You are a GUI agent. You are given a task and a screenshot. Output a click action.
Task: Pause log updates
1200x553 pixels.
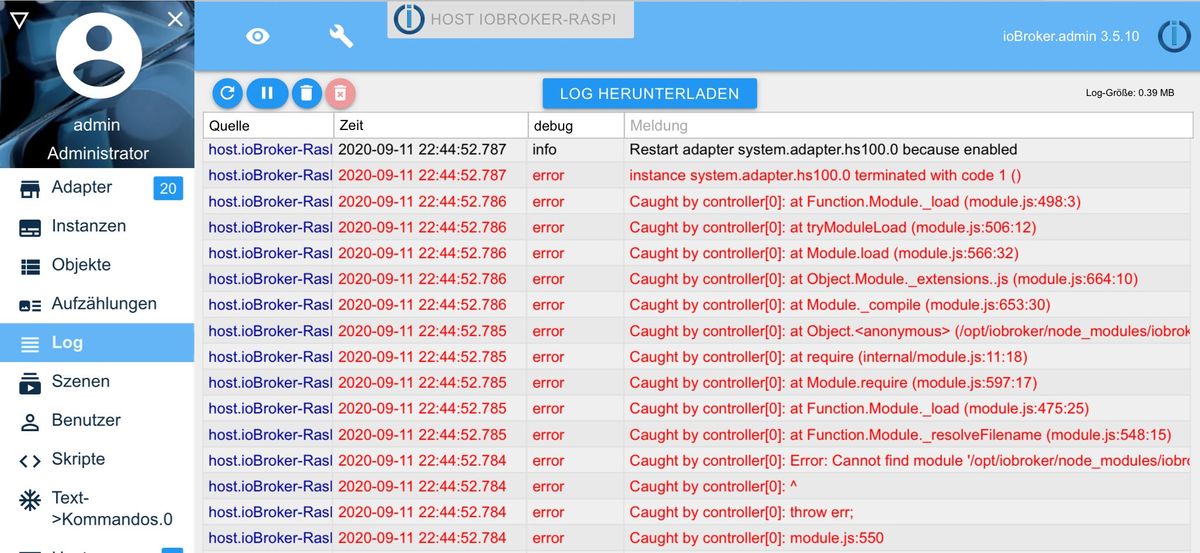pos(267,93)
